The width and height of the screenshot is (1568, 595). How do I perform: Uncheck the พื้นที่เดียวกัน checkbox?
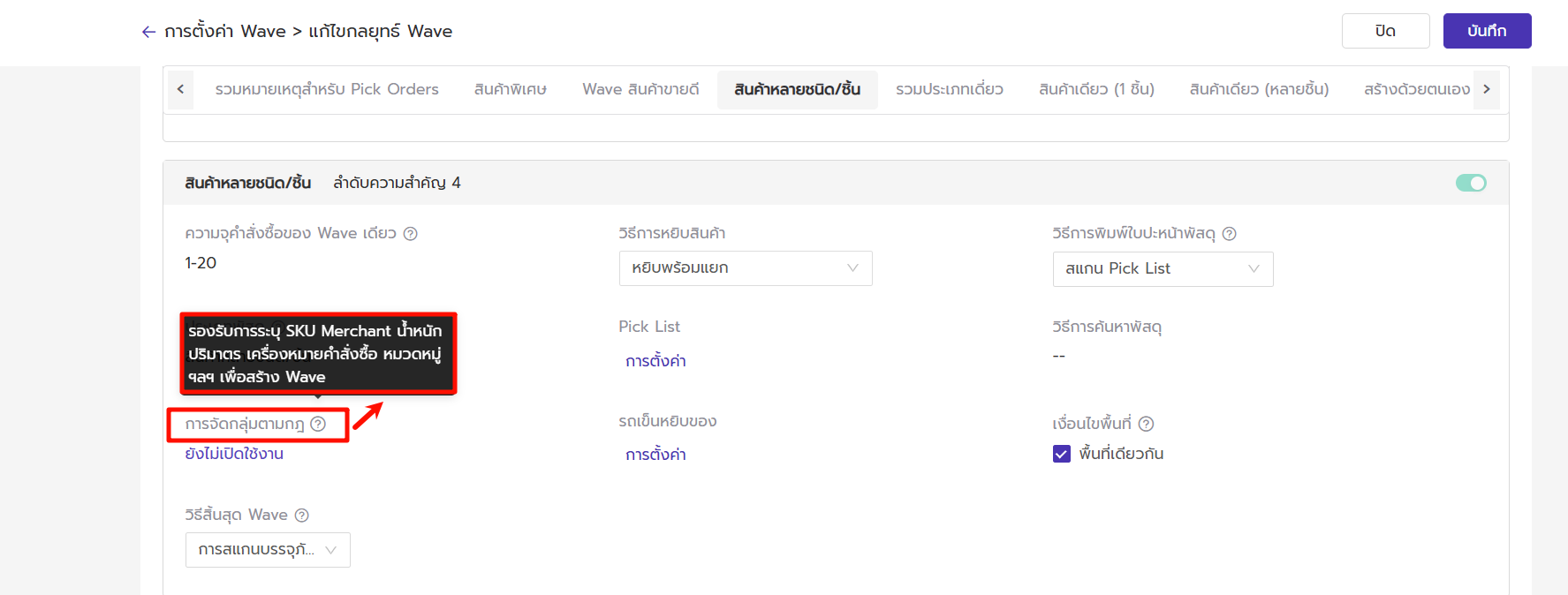click(1062, 454)
